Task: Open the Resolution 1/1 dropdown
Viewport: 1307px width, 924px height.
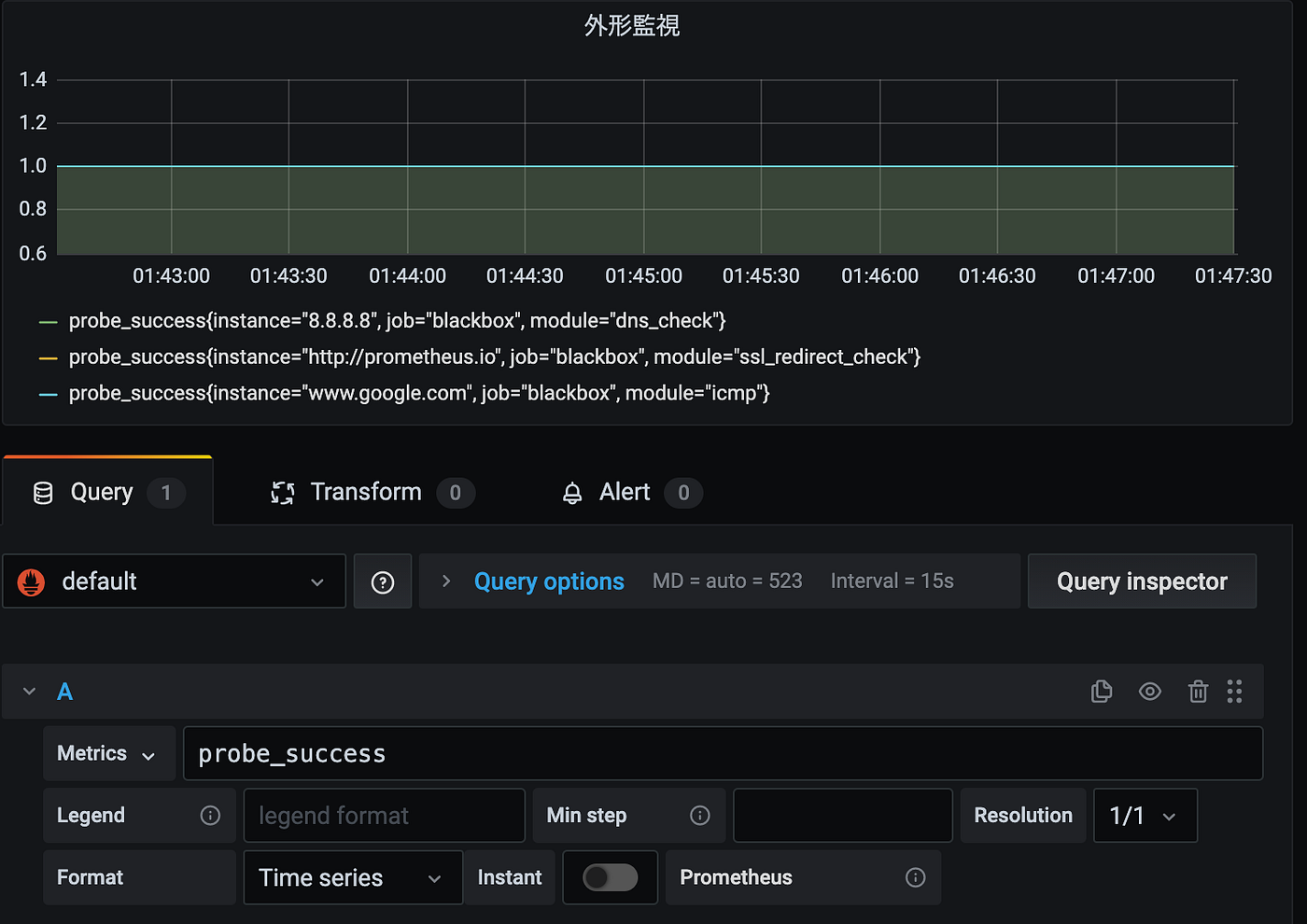Action: [x=1145, y=816]
